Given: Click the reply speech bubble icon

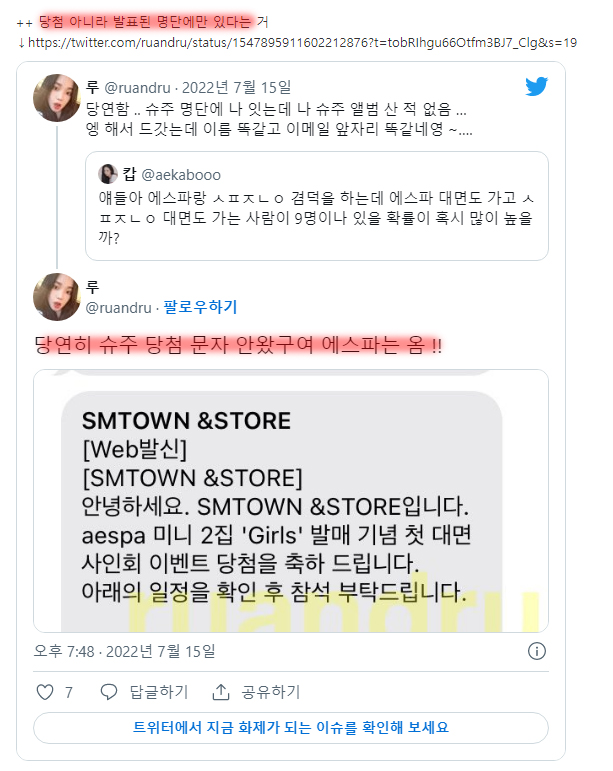Looking at the screenshot, I should 109,692.
